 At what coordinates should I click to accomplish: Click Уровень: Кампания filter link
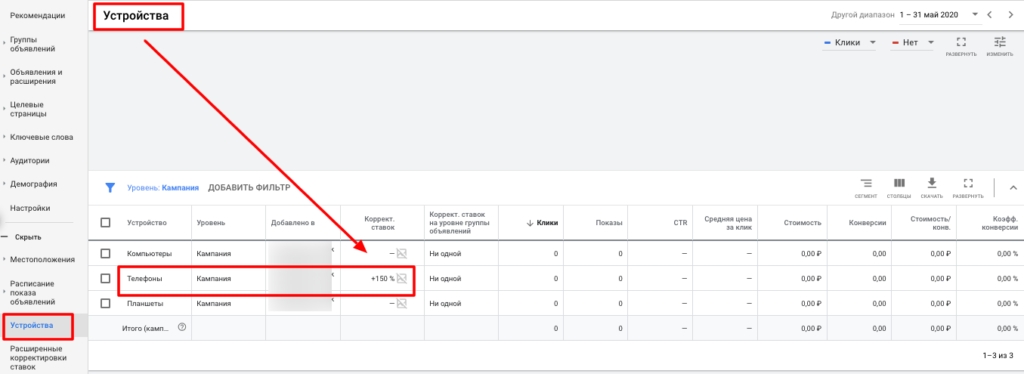[x=163, y=188]
